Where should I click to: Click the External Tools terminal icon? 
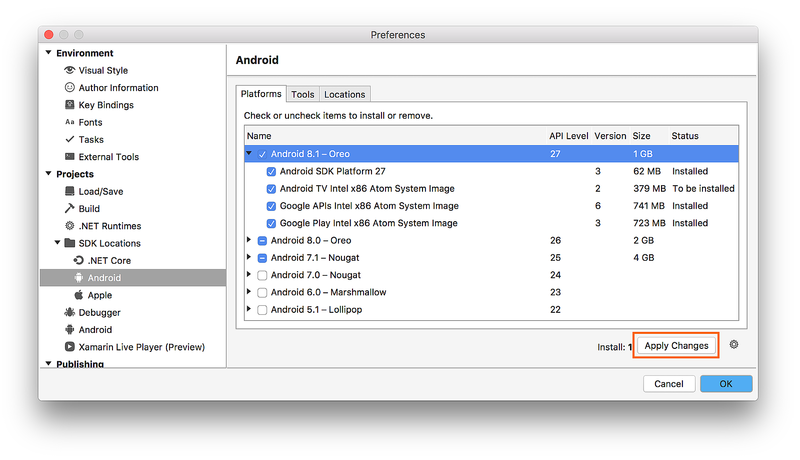point(69,157)
